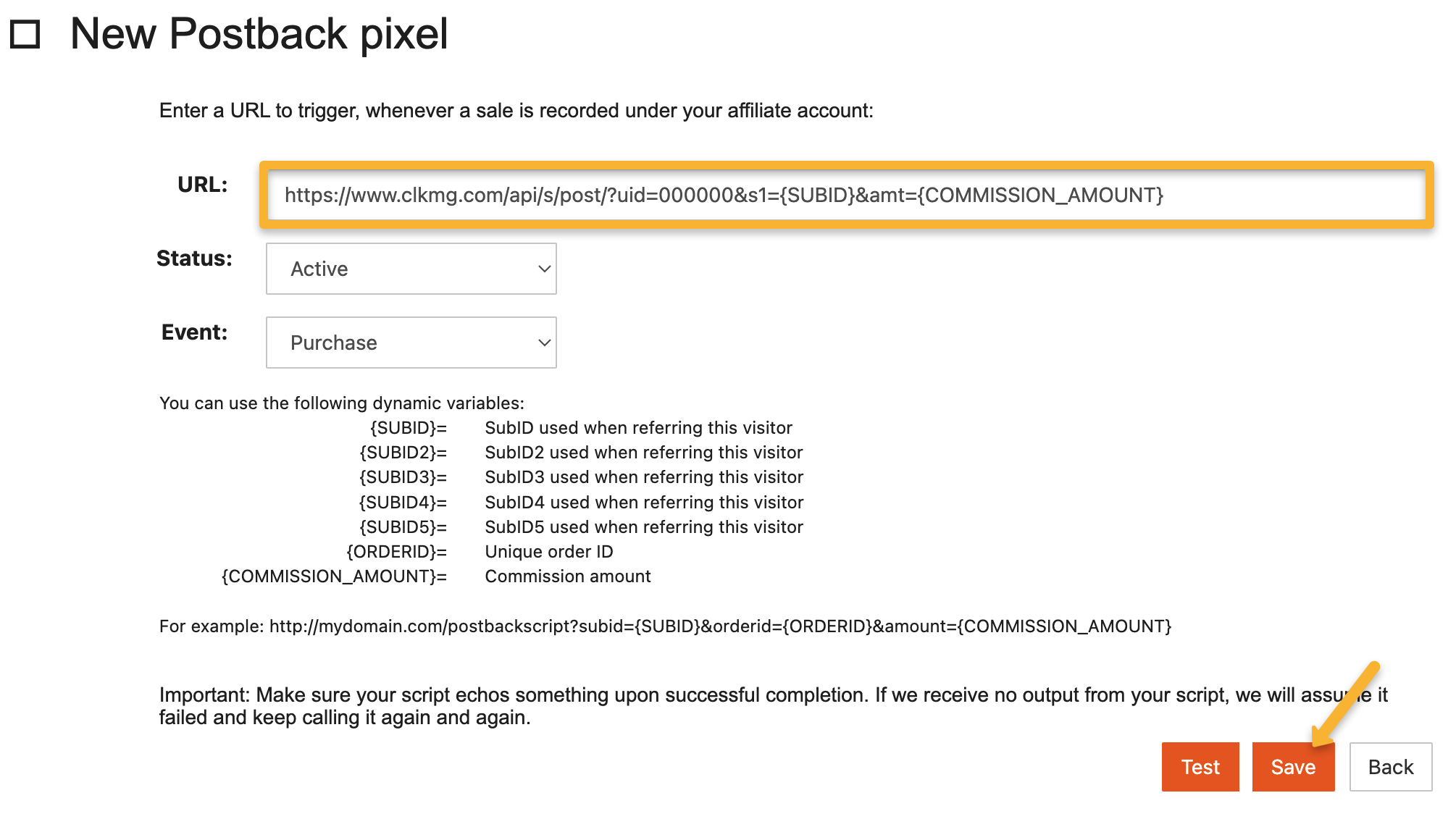Open the Event dropdown showing Purchase
The height and width of the screenshot is (827, 1456).
(411, 343)
